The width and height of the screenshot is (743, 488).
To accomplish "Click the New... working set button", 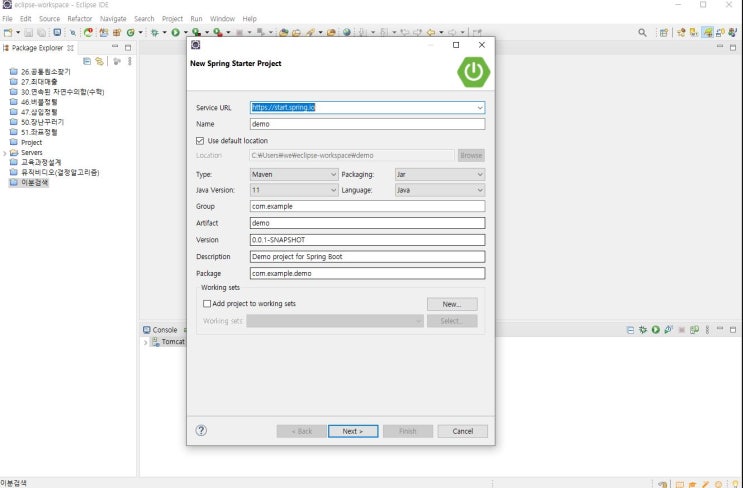I will [x=452, y=304].
